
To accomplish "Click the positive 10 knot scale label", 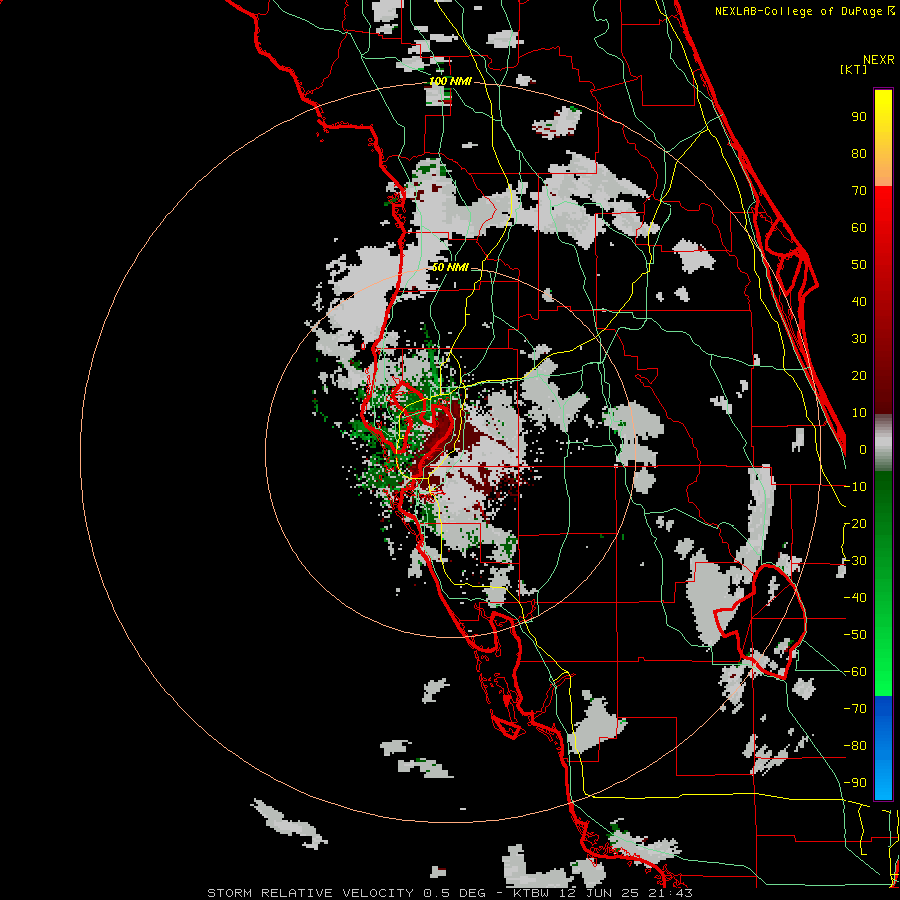I will (x=859, y=413).
